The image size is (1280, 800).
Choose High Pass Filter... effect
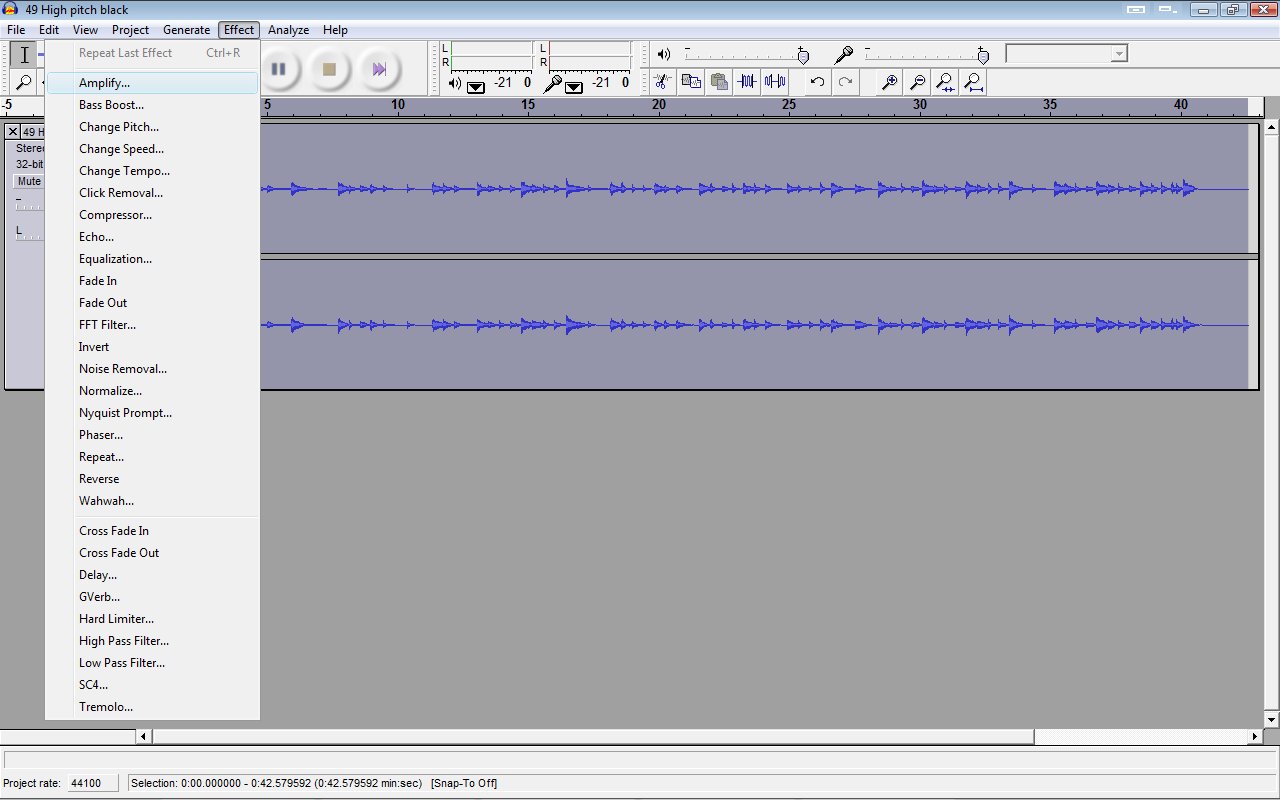coord(152,641)
